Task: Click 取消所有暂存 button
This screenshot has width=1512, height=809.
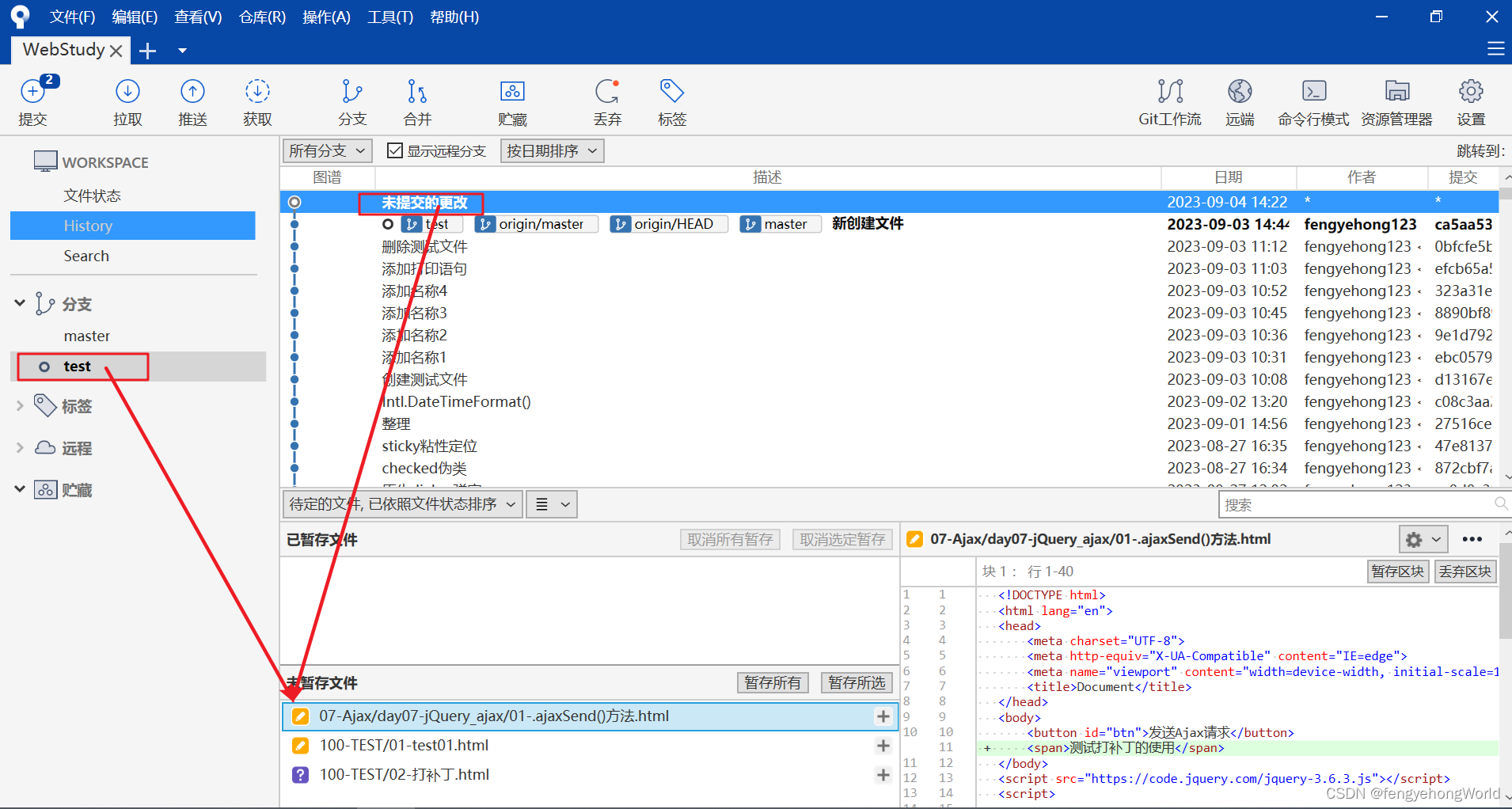Action: tap(730, 539)
